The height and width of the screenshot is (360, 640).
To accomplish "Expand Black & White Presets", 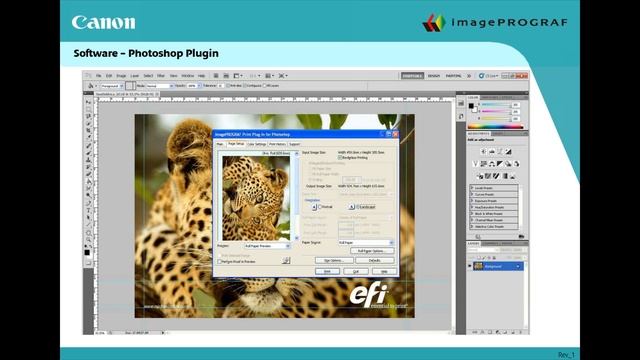I will point(472,213).
